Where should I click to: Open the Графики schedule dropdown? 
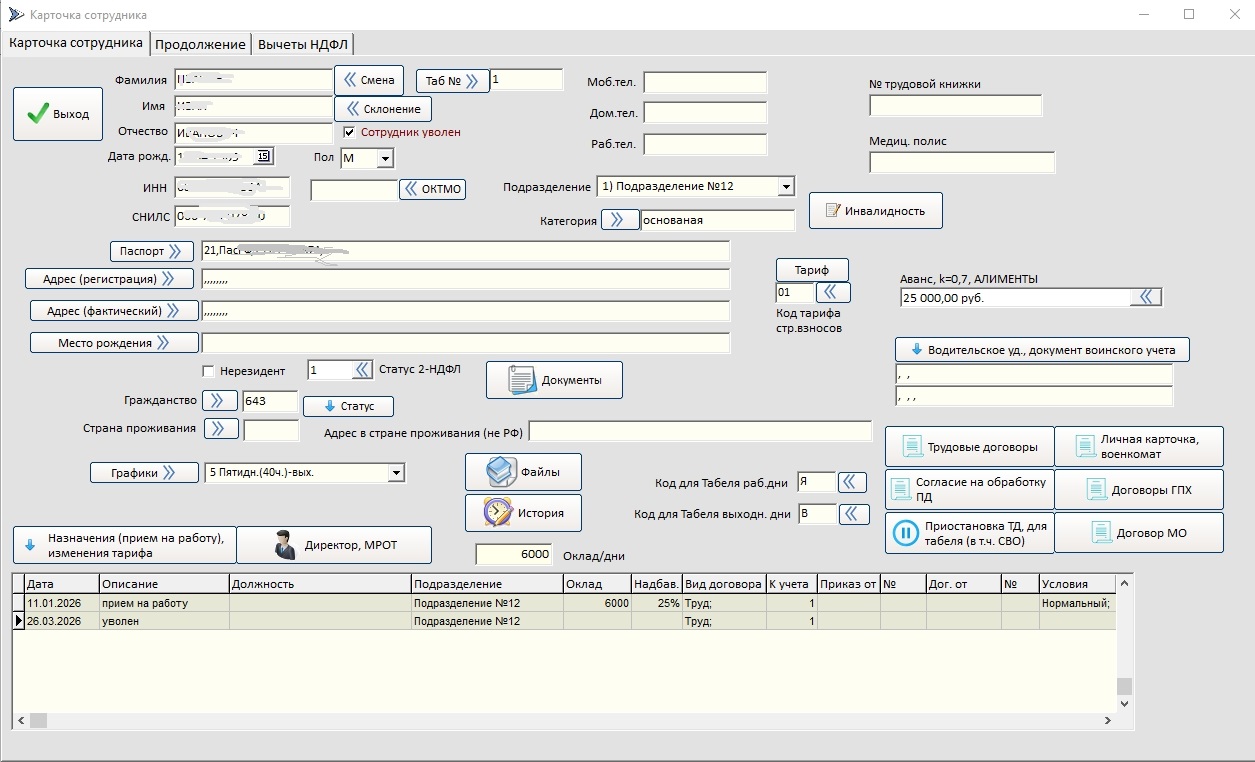(397, 472)
